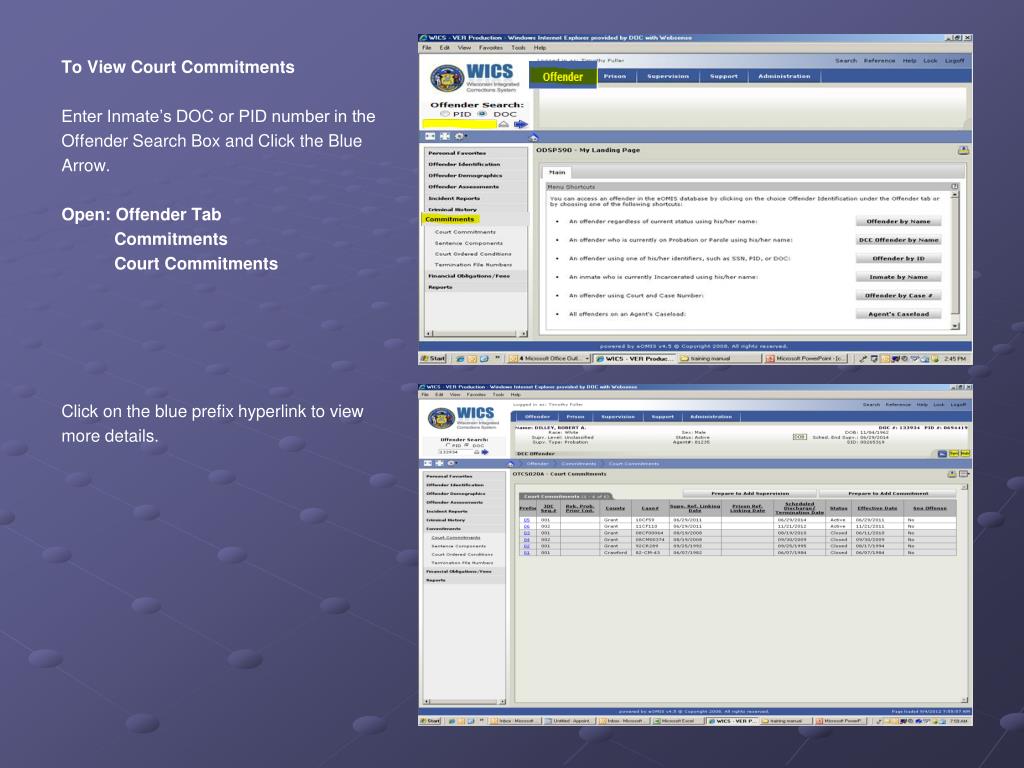This screenshot has width=1024, height=768.
Task: Open the Supervision tab in bottom window
Action: 617,417
